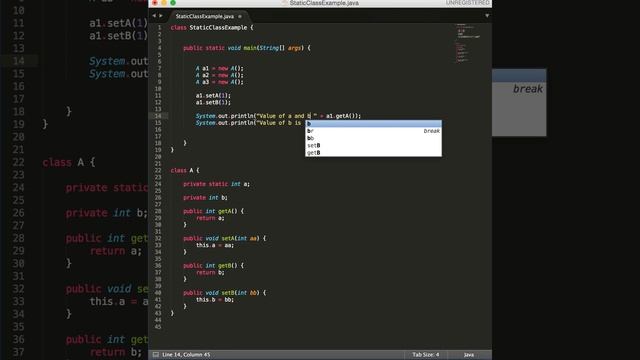Click the 'public int getA() {' line

(213, 211)
